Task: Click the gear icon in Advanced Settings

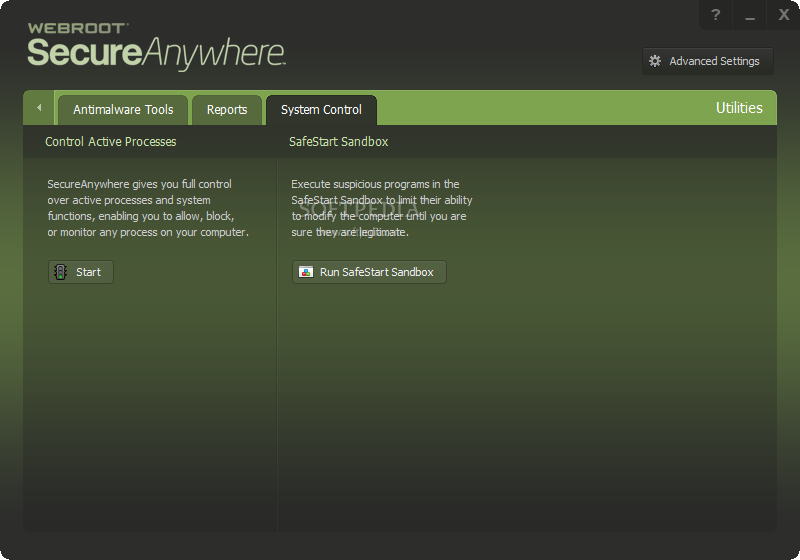Action: (x=655, y=61)
